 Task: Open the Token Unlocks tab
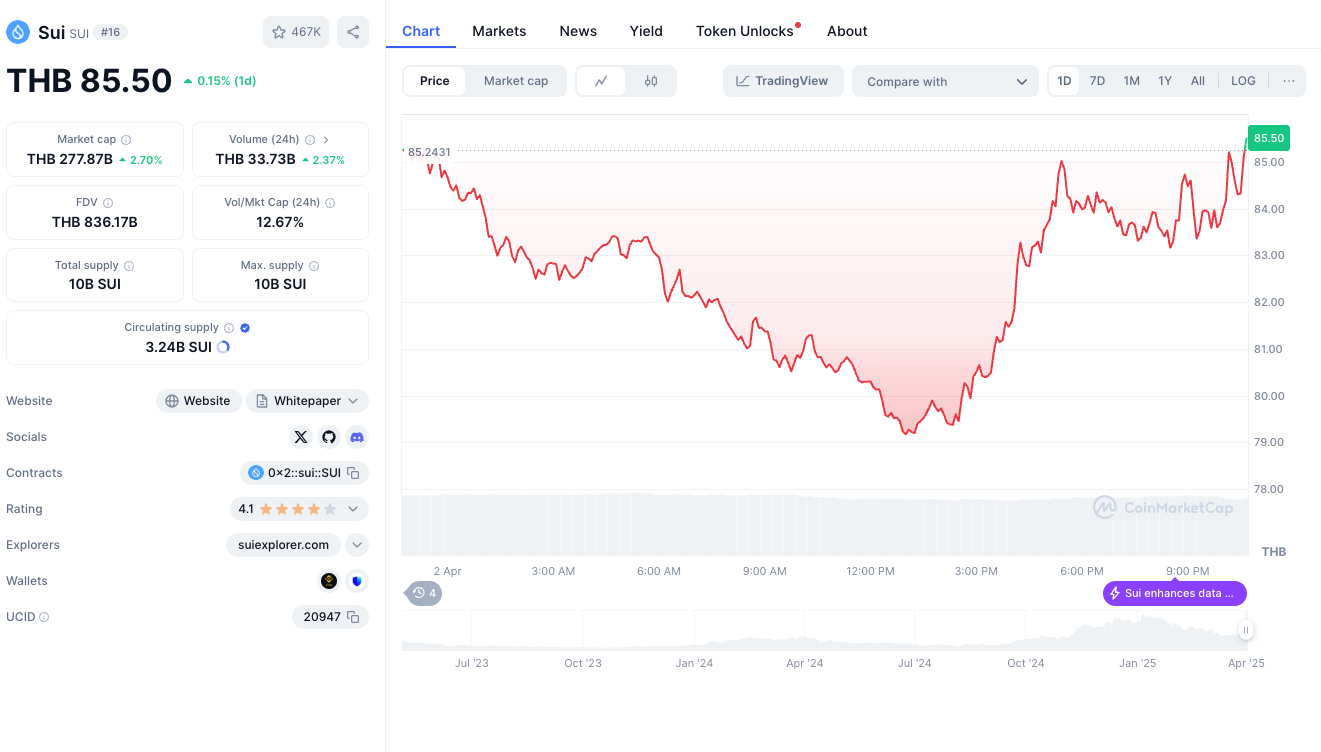pos(745,31)
